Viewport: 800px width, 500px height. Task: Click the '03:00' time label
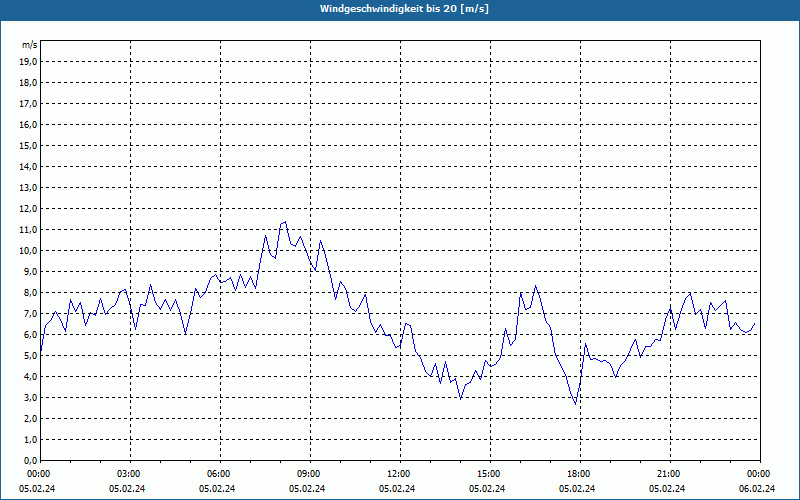click(130, 474)
